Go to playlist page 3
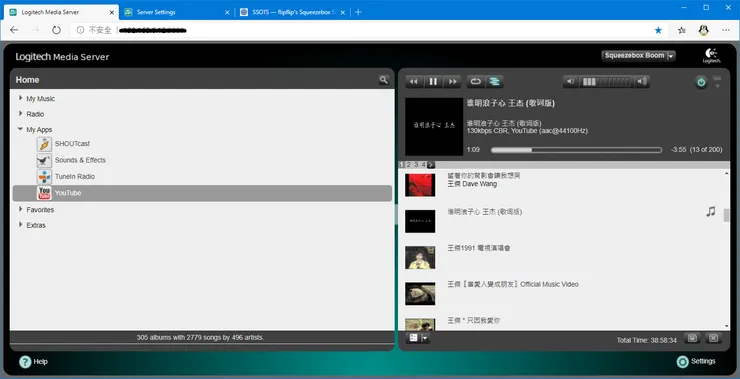Screen dimensions: 740x379 [416, 165]
